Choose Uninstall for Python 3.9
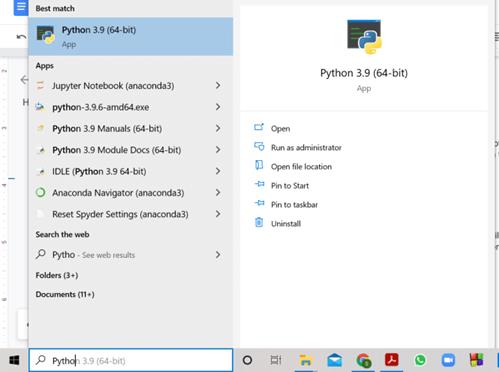Viewport: 499px width, 372px height. click(x=286, y=224)
